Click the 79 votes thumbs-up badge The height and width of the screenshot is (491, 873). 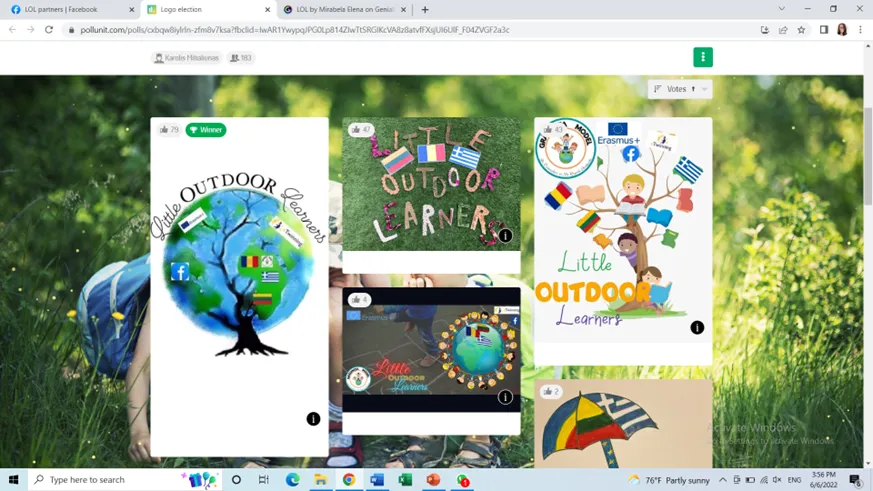169,130
